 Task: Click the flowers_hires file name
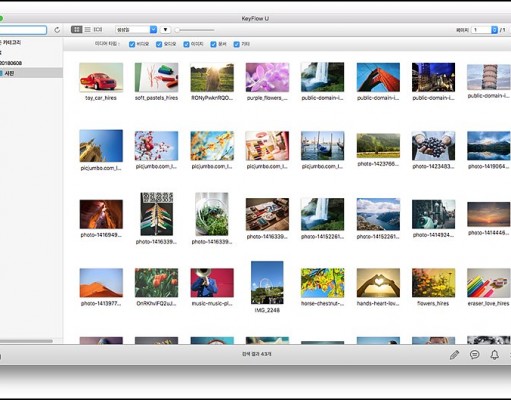tap(433, 304)
